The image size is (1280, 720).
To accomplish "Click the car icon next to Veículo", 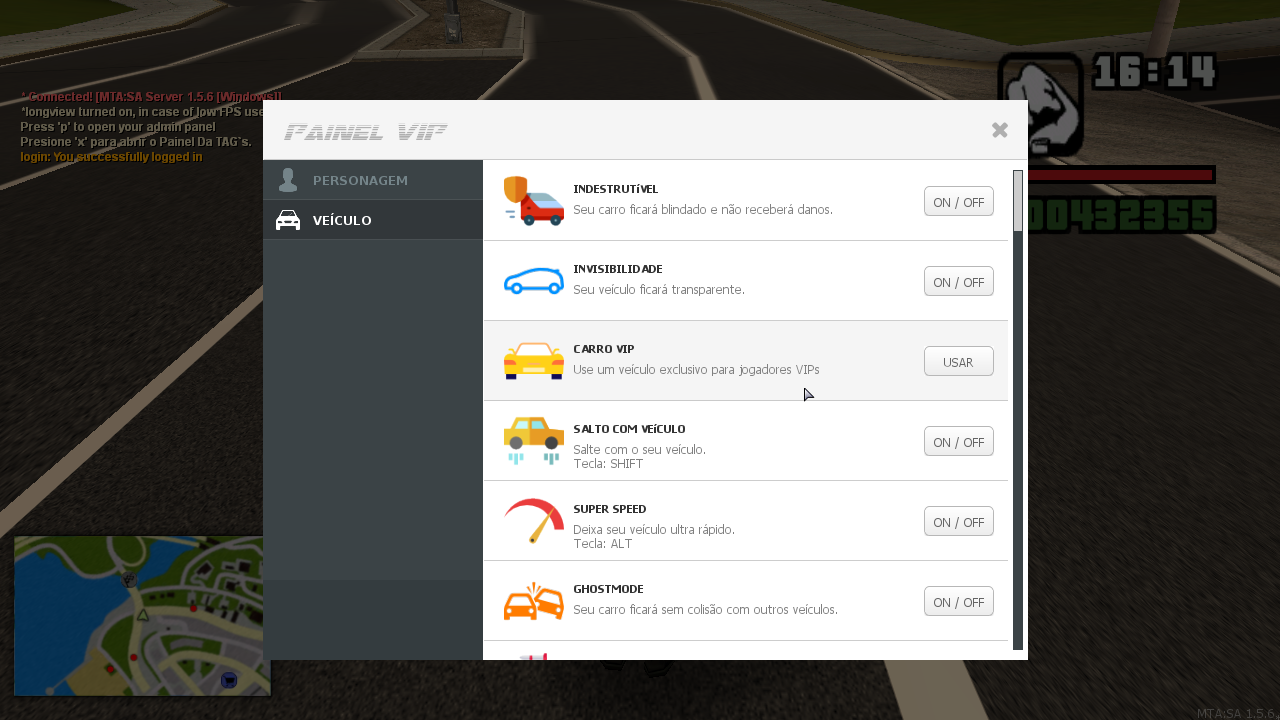I will point(288,219).
